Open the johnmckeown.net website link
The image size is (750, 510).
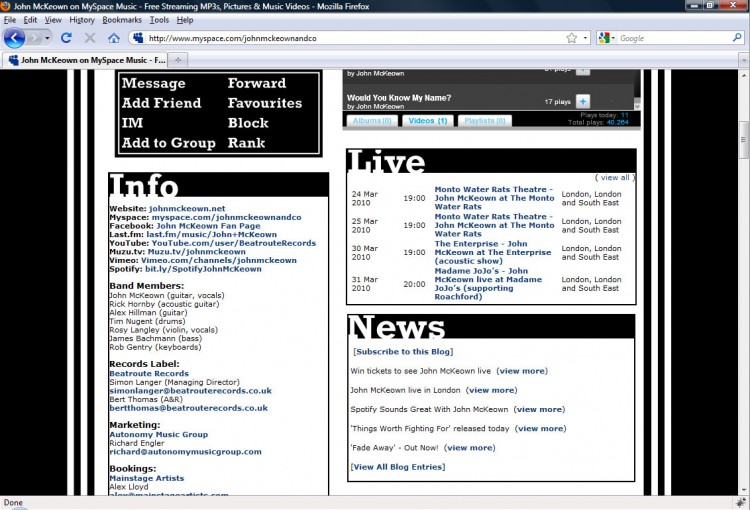pyautogui.click(x=187, y=209)
